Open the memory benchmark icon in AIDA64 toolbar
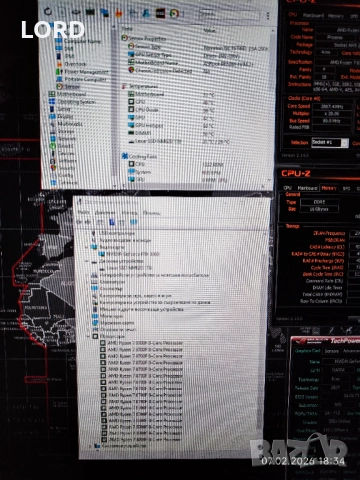The image size is (360, 480). point(90,12)
